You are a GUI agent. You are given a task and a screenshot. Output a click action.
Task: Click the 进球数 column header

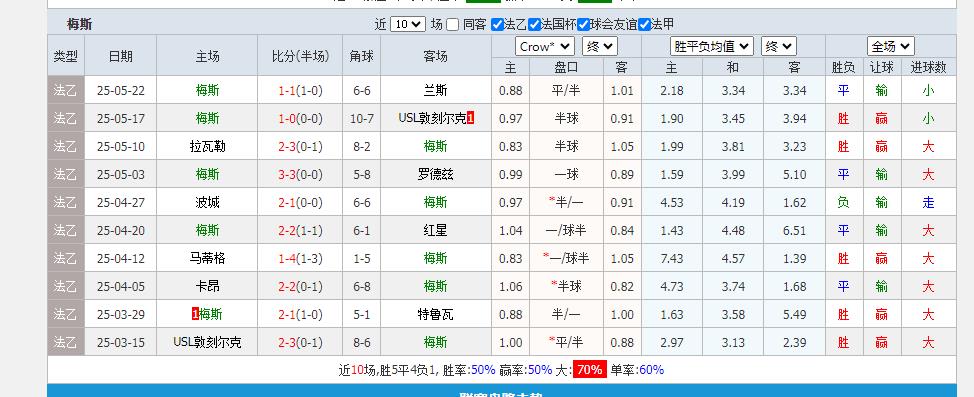coord(928,67)
